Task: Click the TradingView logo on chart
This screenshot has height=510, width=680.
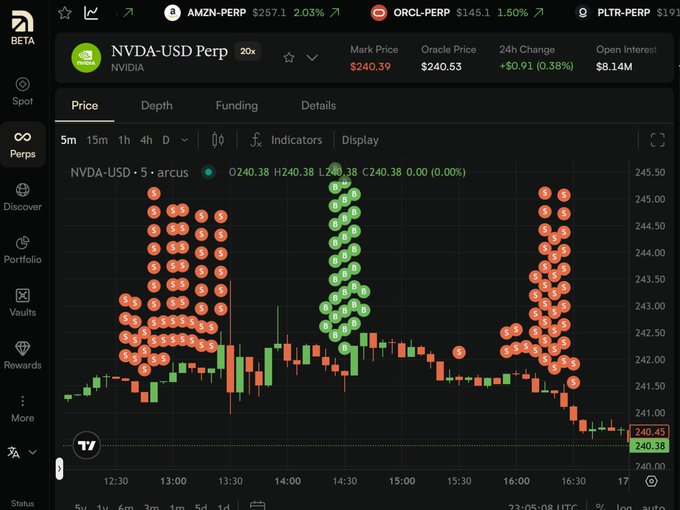Action: pos(87,445)
